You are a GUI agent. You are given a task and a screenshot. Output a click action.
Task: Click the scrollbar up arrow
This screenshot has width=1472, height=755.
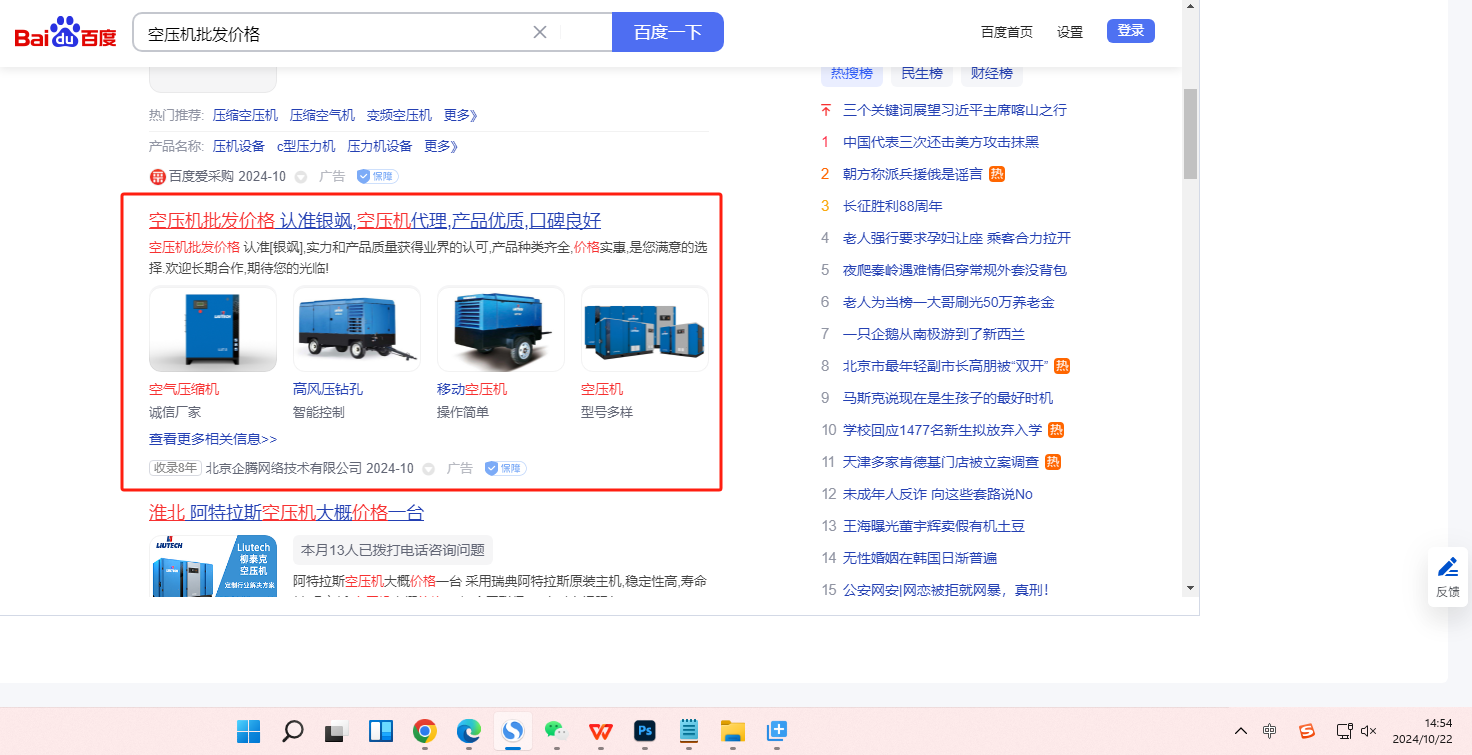point(1190,7)
